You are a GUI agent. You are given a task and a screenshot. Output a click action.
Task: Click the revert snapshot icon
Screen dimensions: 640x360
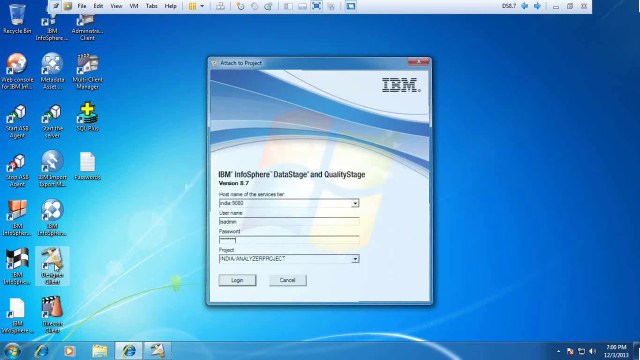coord(254,6)
